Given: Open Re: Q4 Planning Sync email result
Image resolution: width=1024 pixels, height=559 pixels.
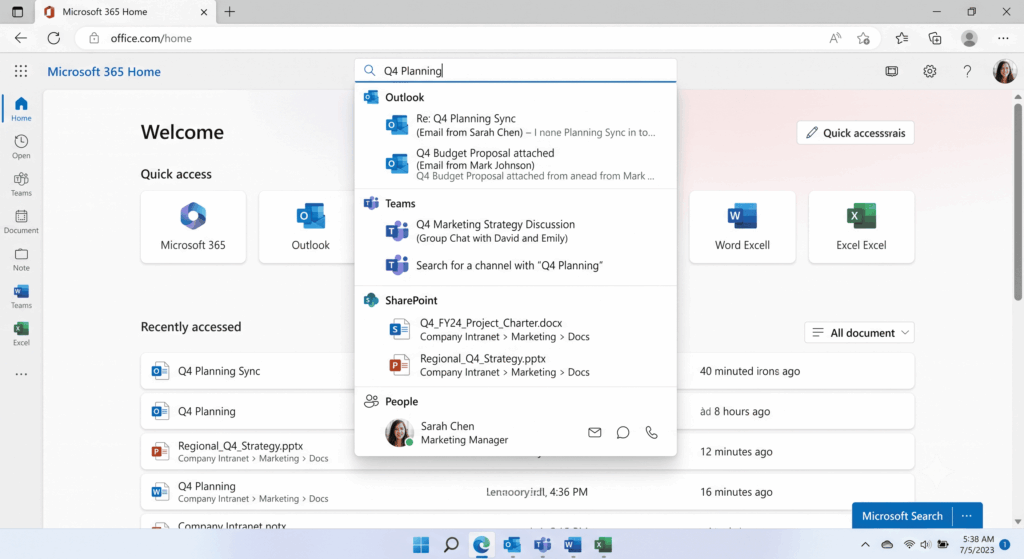Looking at the screenshot, I should pos(516,125).
